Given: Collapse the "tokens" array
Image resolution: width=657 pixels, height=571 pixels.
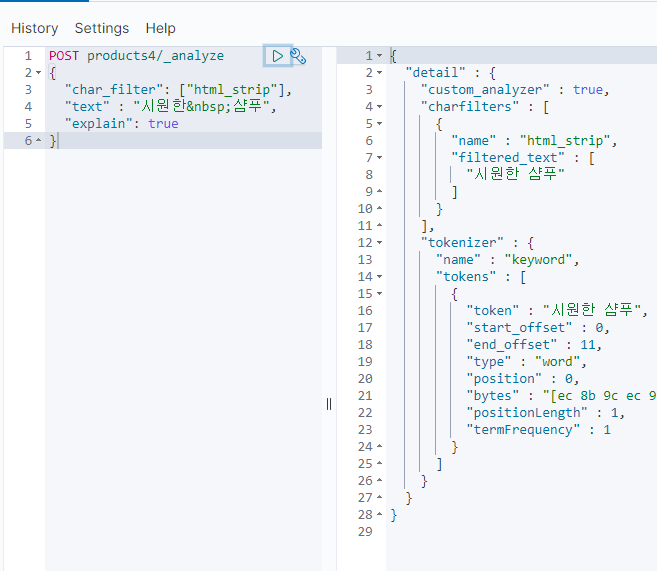Looking at the screenshot, I should click(379, 277).
